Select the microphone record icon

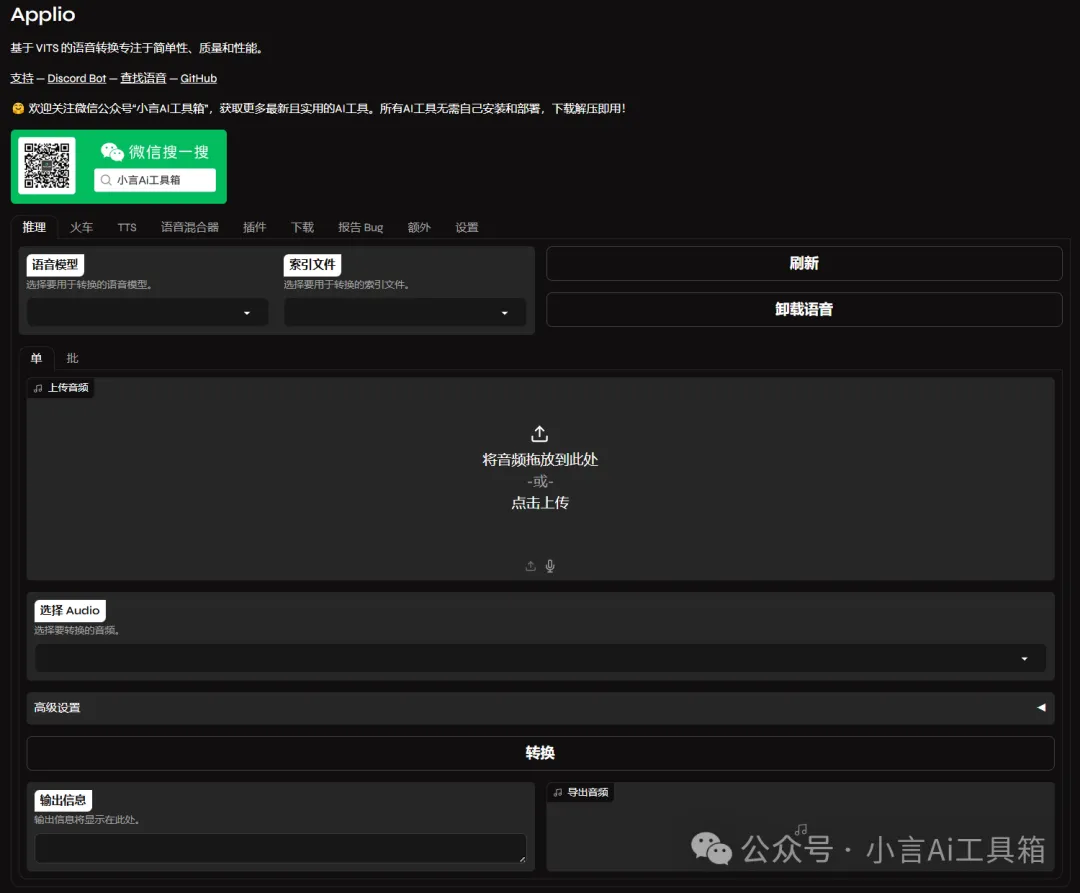click(550, 566)
